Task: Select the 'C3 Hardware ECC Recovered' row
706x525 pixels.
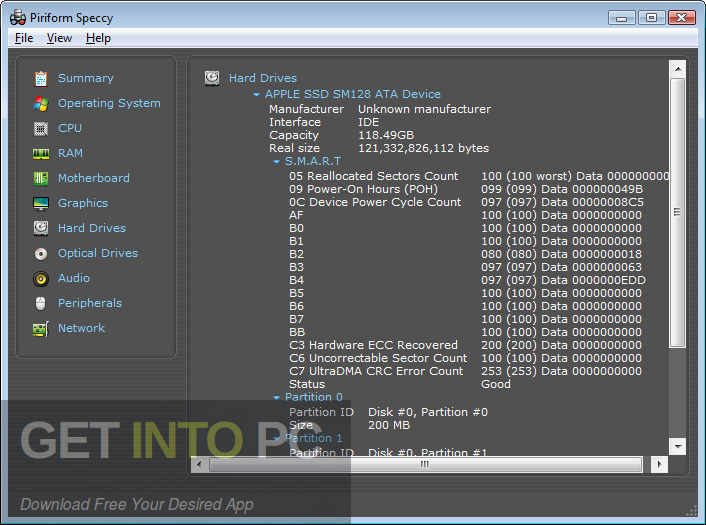Action: tap(466, 345)
